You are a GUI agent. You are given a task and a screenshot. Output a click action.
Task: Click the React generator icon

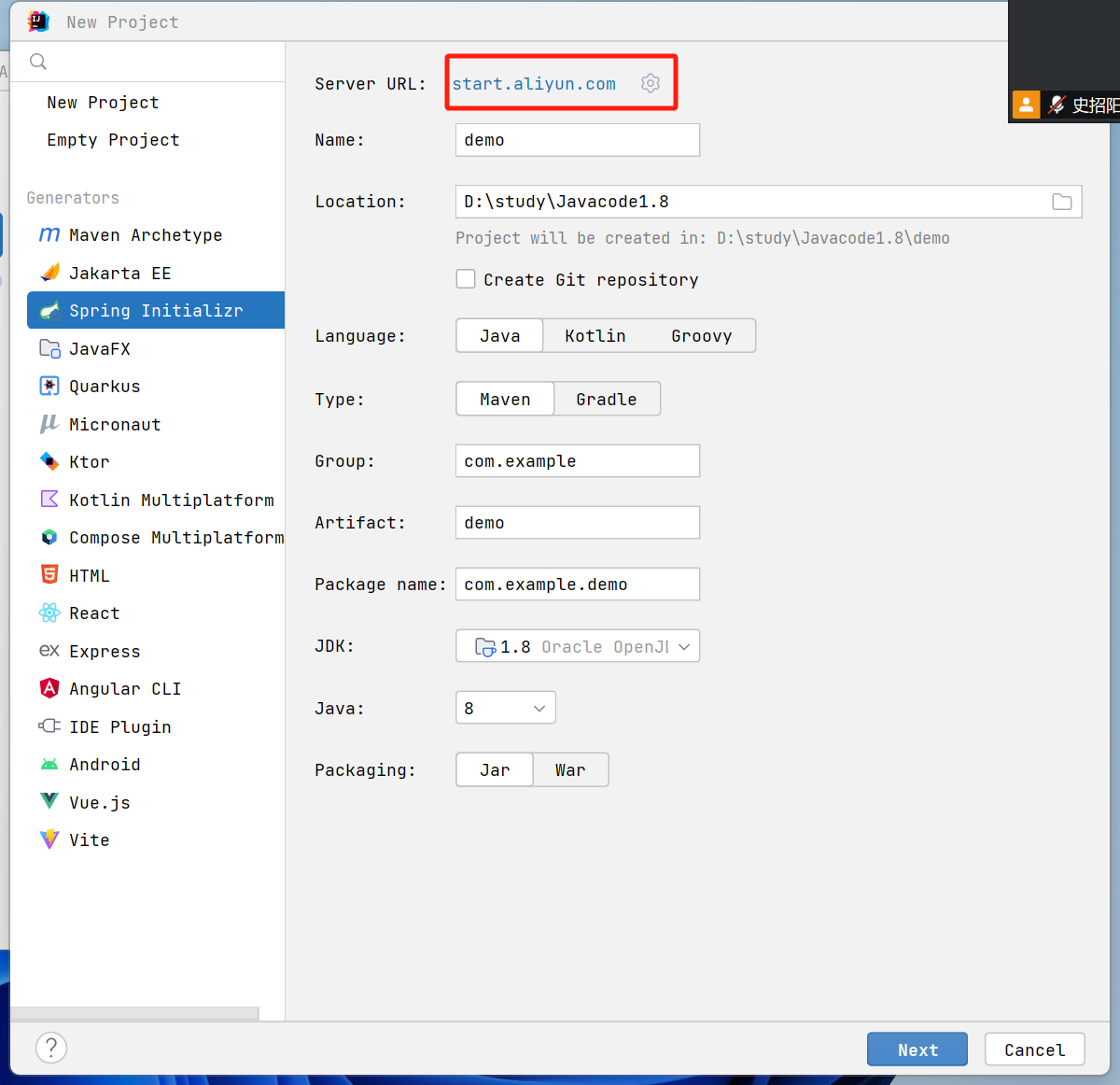coord(49,613)
